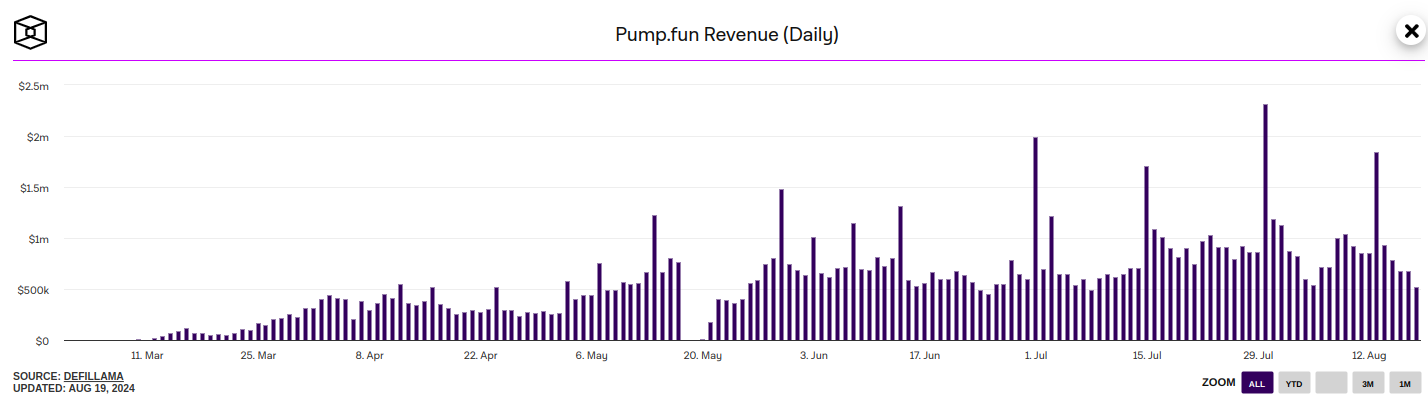Screen dimensions: 1428x402
Task: Click the 12. Aug date label
Action: [x=1369, y=355]
